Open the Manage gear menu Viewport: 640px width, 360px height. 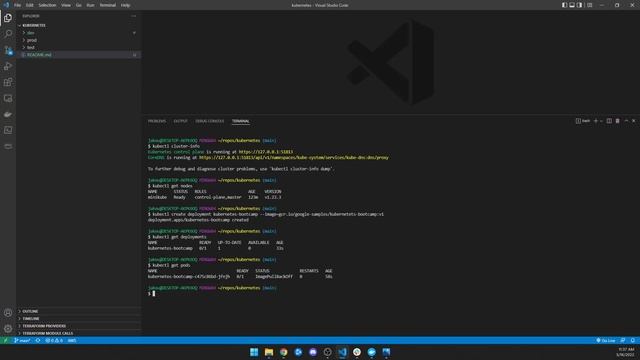(x=8, y=329)
